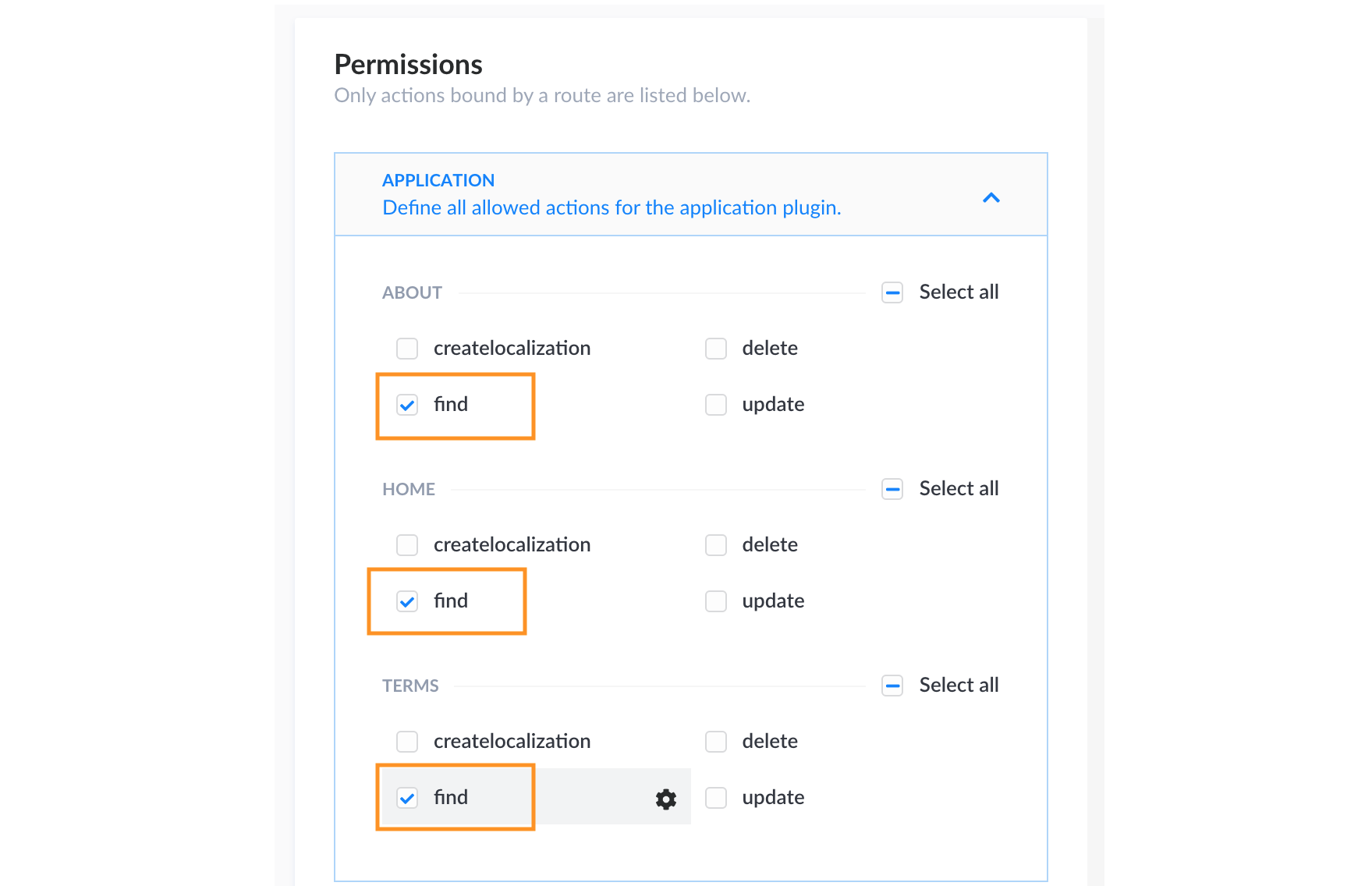Enable delete permission under HOME
The image size is (1372, 886).
point(715,545)
